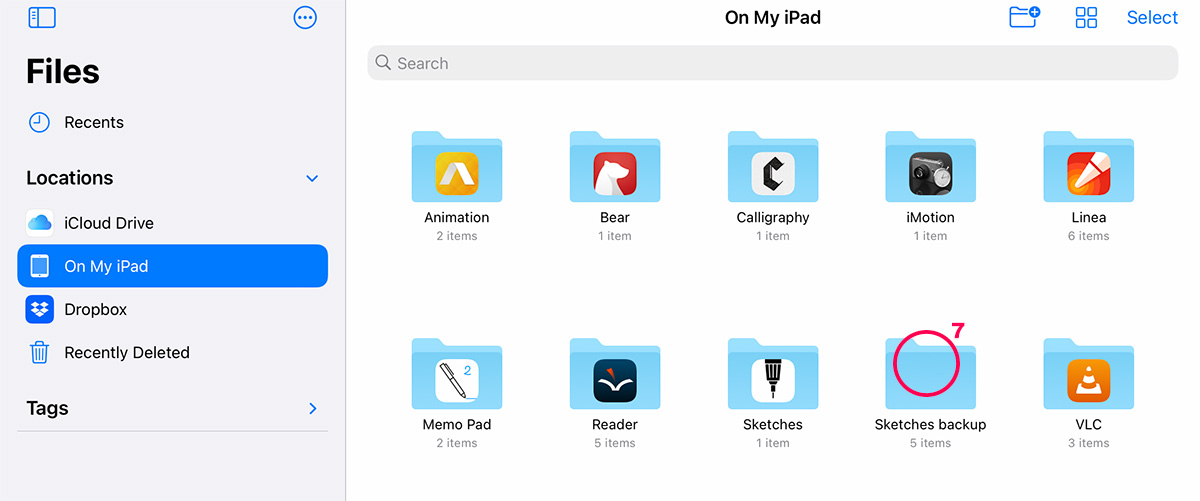
Task: Click the Recently Deleted trash icon
Action: click(39, 352)
